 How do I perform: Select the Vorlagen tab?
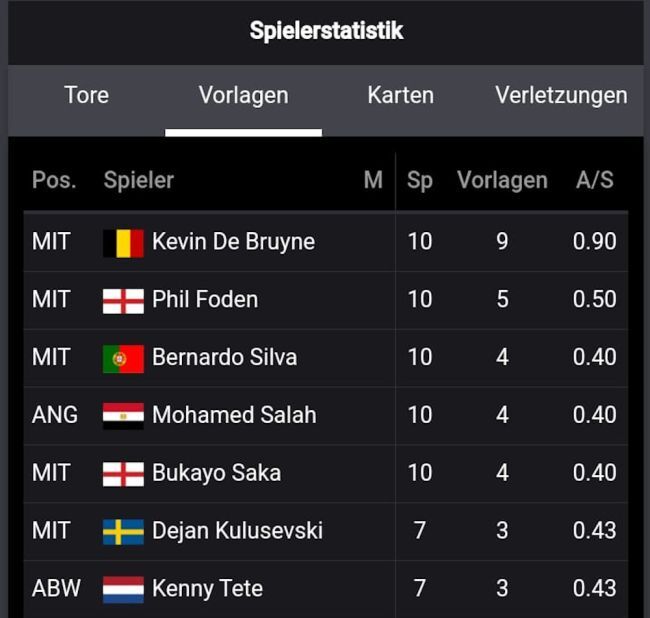(243, 96)
